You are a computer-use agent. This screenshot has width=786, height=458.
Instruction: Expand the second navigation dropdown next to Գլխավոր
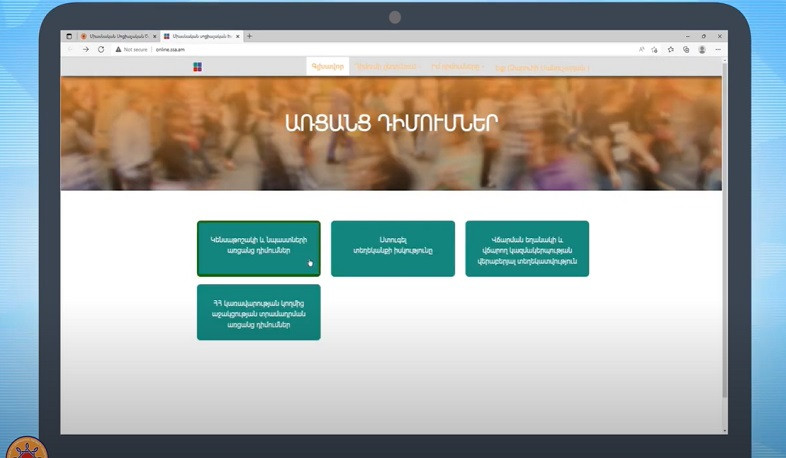pos(387,66)
